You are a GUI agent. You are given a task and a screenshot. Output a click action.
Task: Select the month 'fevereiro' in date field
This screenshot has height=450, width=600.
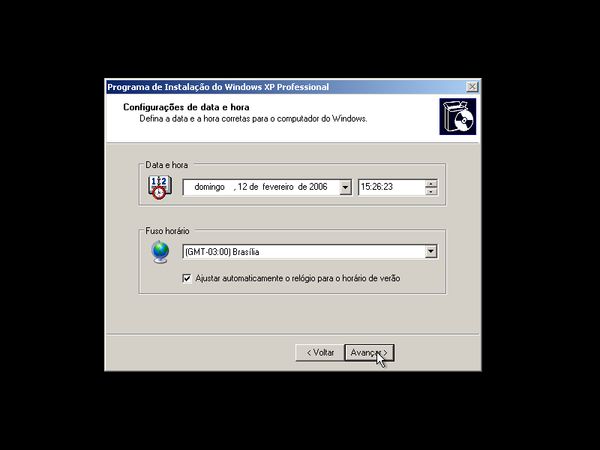point(278,187)
